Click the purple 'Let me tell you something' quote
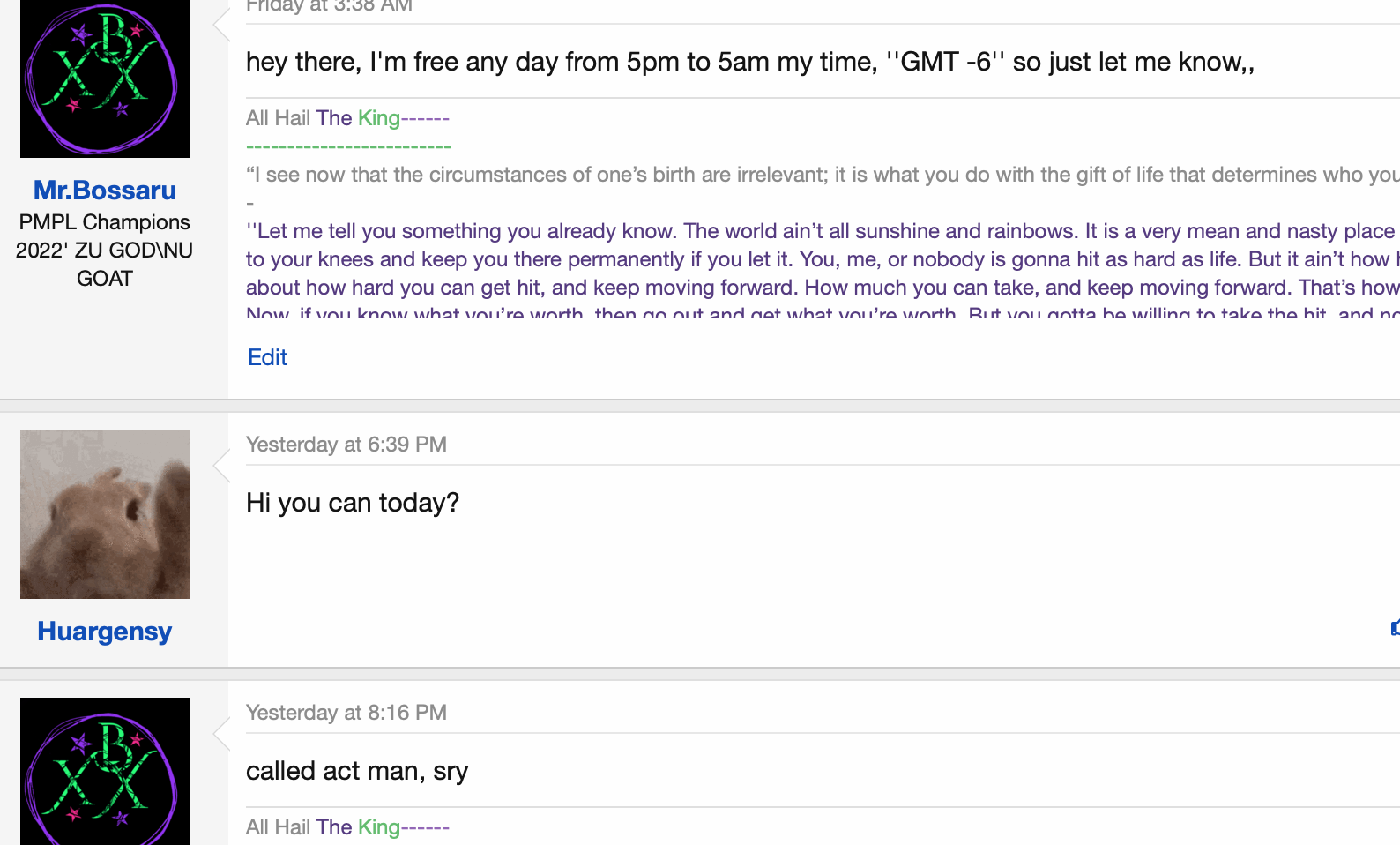This screenshot has height=845, width=1400. pos(820,231)
